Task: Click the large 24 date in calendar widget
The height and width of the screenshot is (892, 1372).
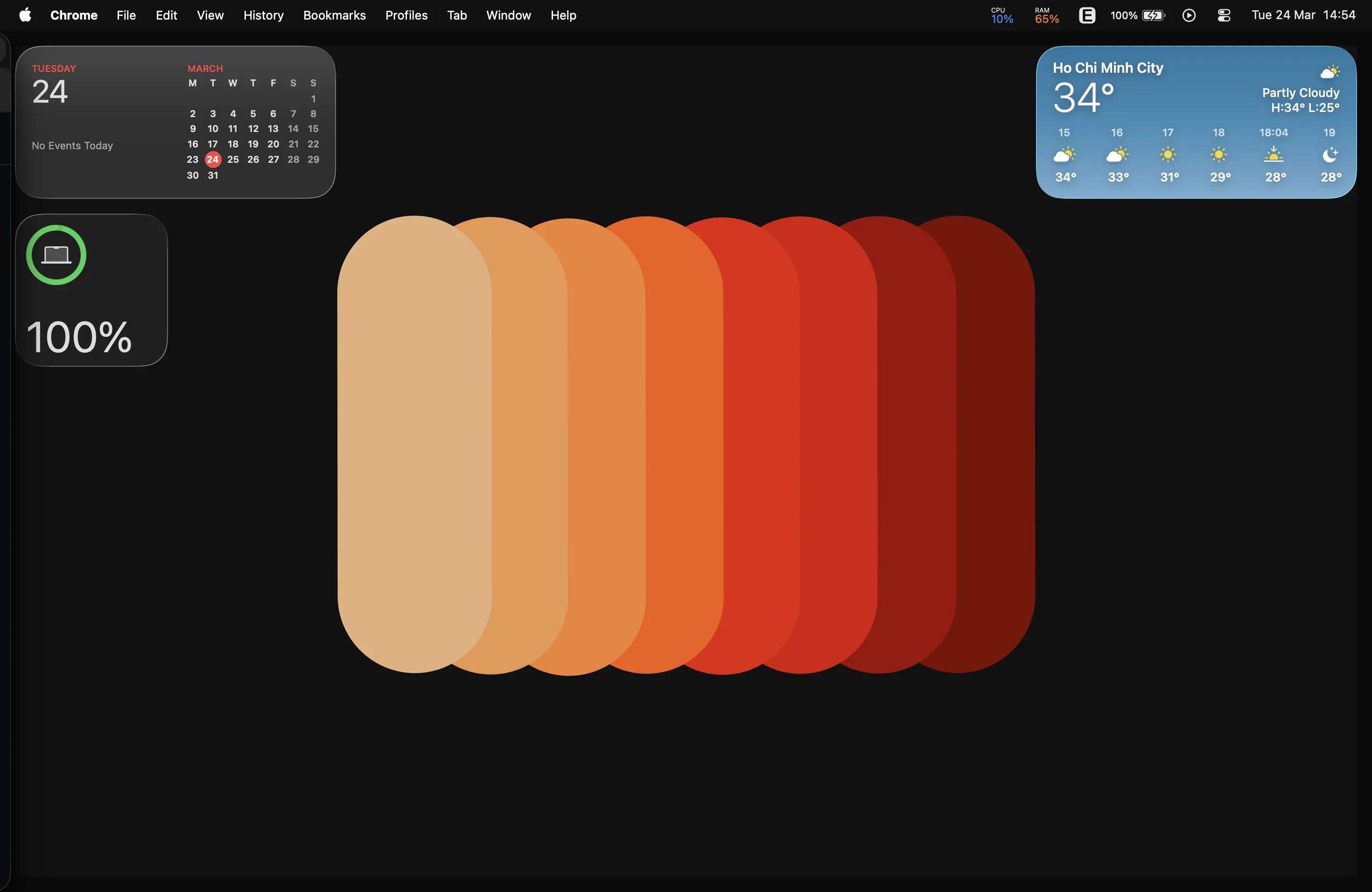Action: pyautogui.click(x=50, y=92)
